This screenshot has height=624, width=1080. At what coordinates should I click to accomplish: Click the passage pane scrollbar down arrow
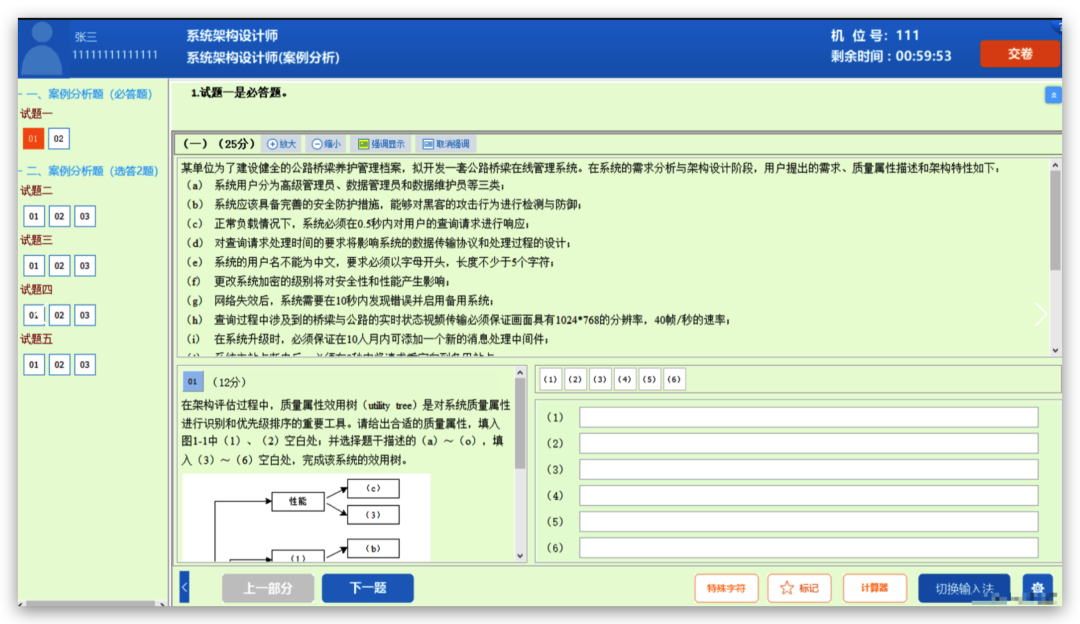coord(1055,351)
